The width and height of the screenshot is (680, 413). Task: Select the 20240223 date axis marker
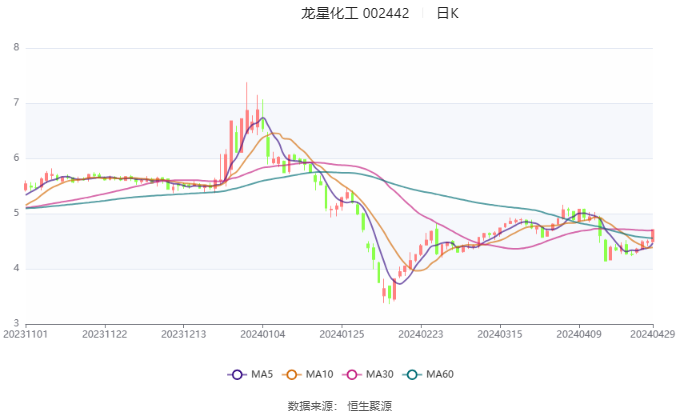421,334
